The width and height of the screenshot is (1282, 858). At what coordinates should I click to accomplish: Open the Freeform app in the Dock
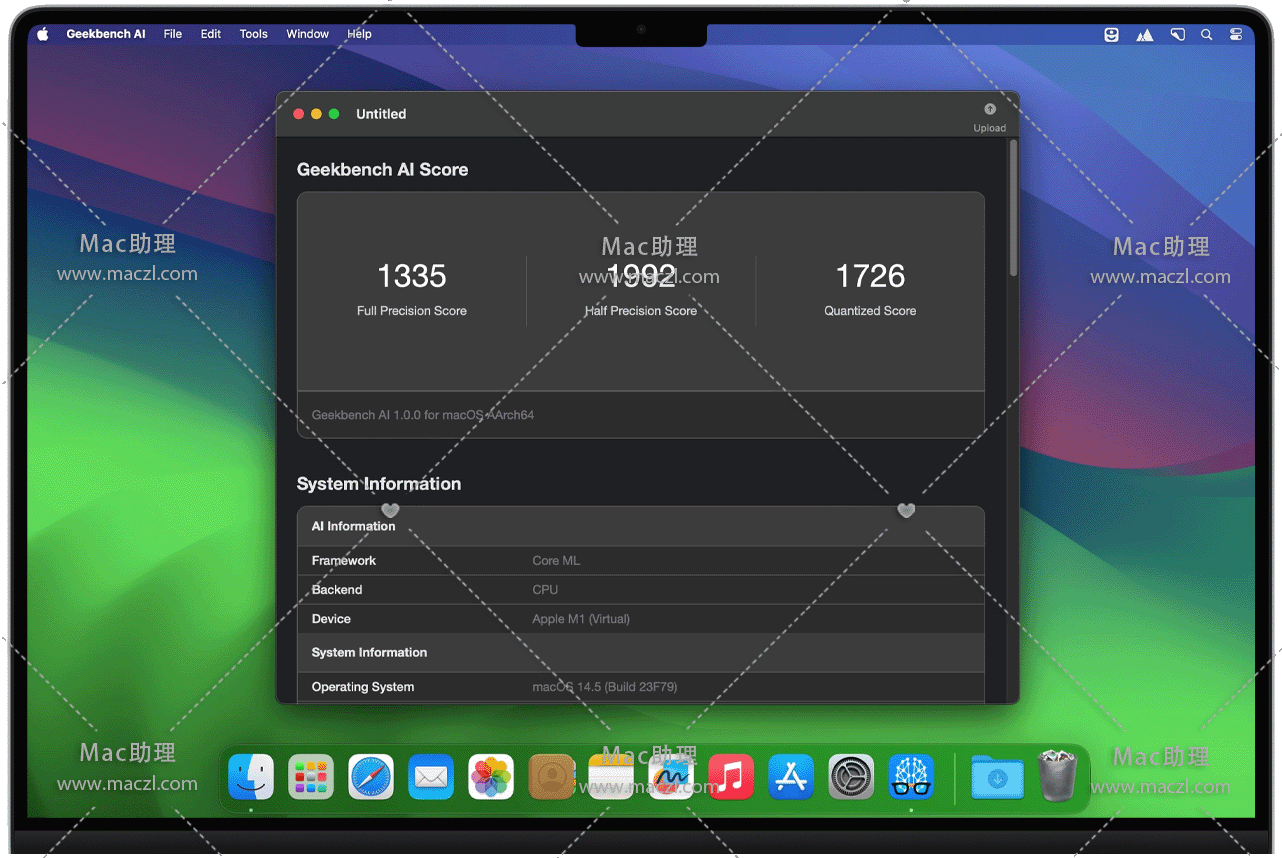[671, 777]
